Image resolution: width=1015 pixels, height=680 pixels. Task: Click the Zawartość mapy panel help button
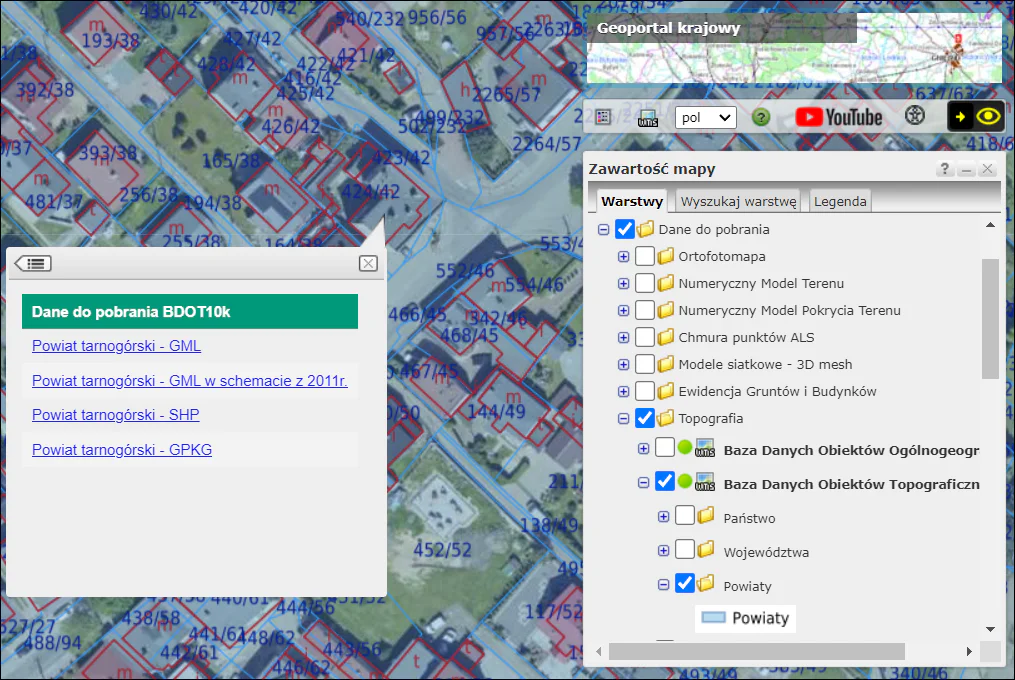(944, 170)
